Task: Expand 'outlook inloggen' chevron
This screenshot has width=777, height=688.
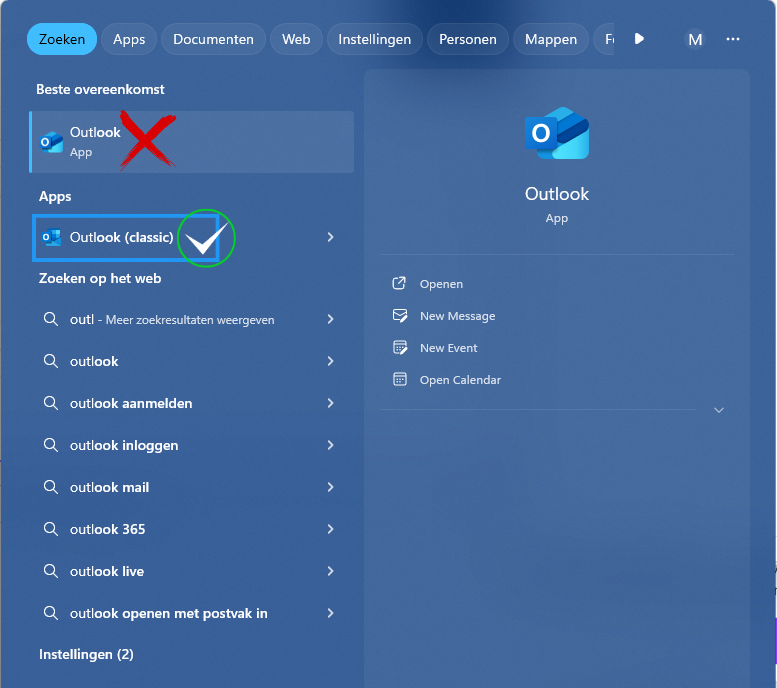Action: click(x=331, y=445)
